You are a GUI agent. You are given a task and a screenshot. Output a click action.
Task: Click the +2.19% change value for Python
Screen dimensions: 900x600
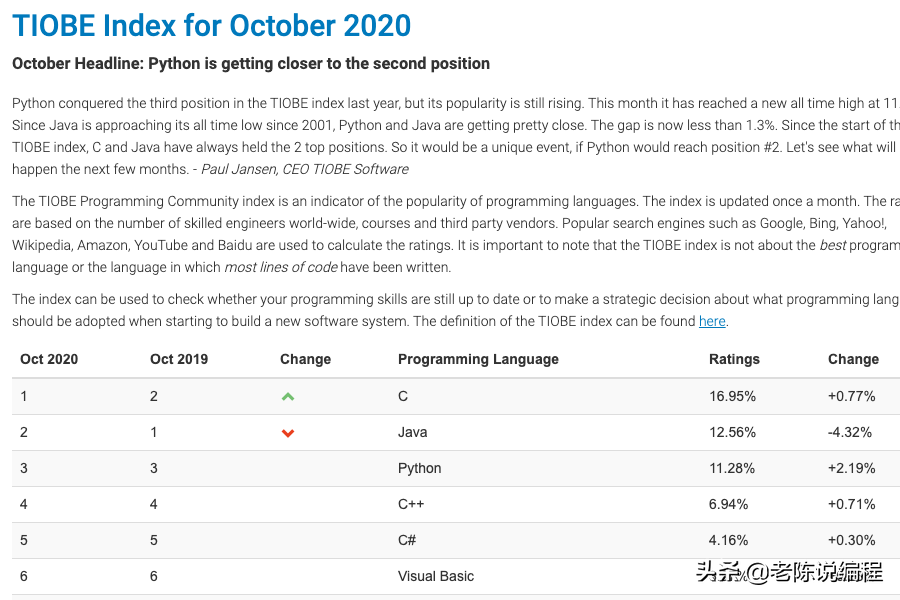[x=851, y=468]
